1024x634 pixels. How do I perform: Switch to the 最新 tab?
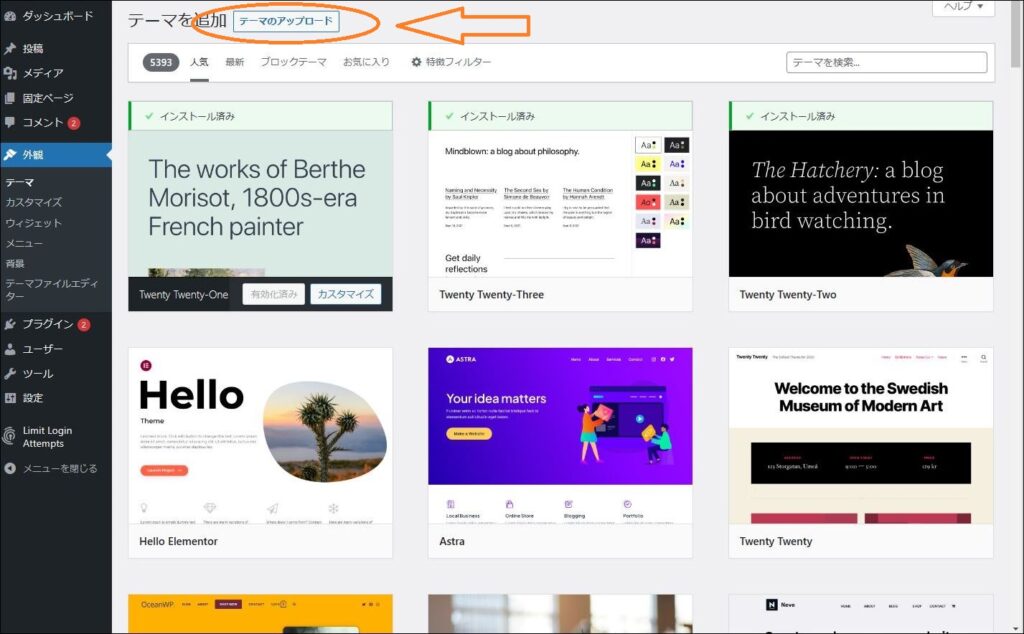pyautogui.click(x=234, y=62)
